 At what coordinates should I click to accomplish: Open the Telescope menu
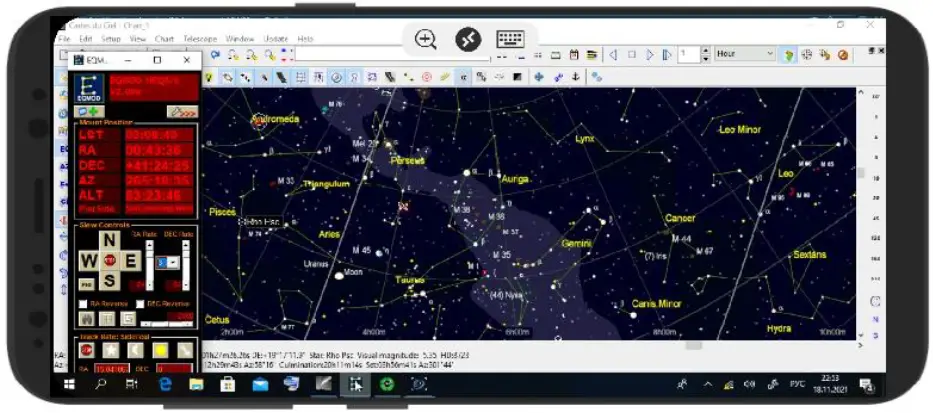point(200,39)
